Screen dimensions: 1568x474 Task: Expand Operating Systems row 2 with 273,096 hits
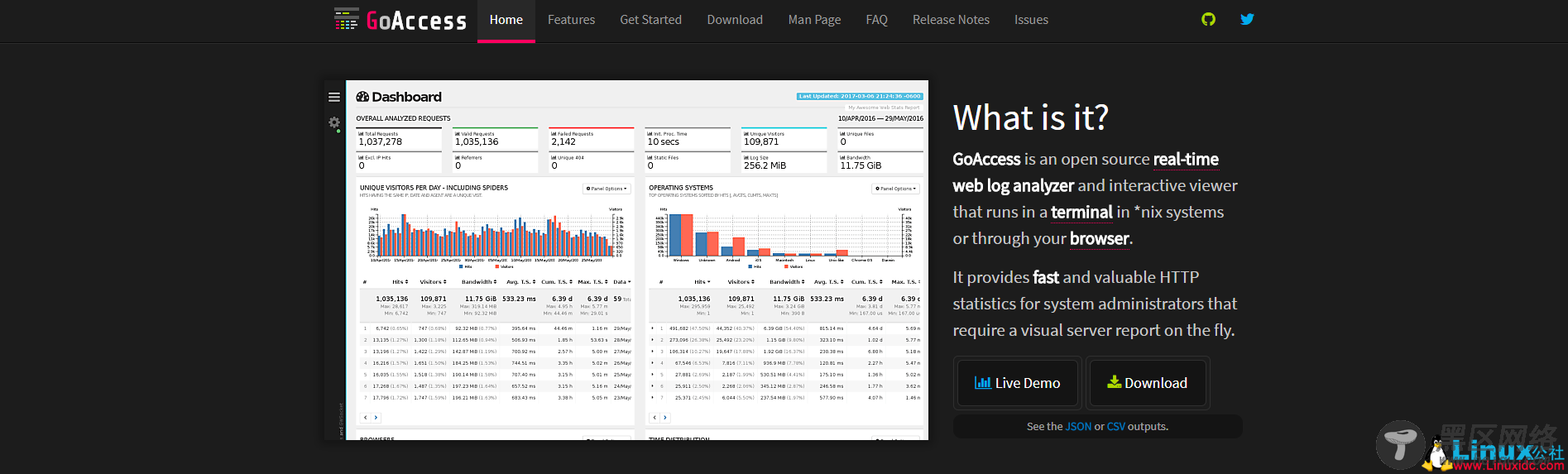click(x=652, y=340)
